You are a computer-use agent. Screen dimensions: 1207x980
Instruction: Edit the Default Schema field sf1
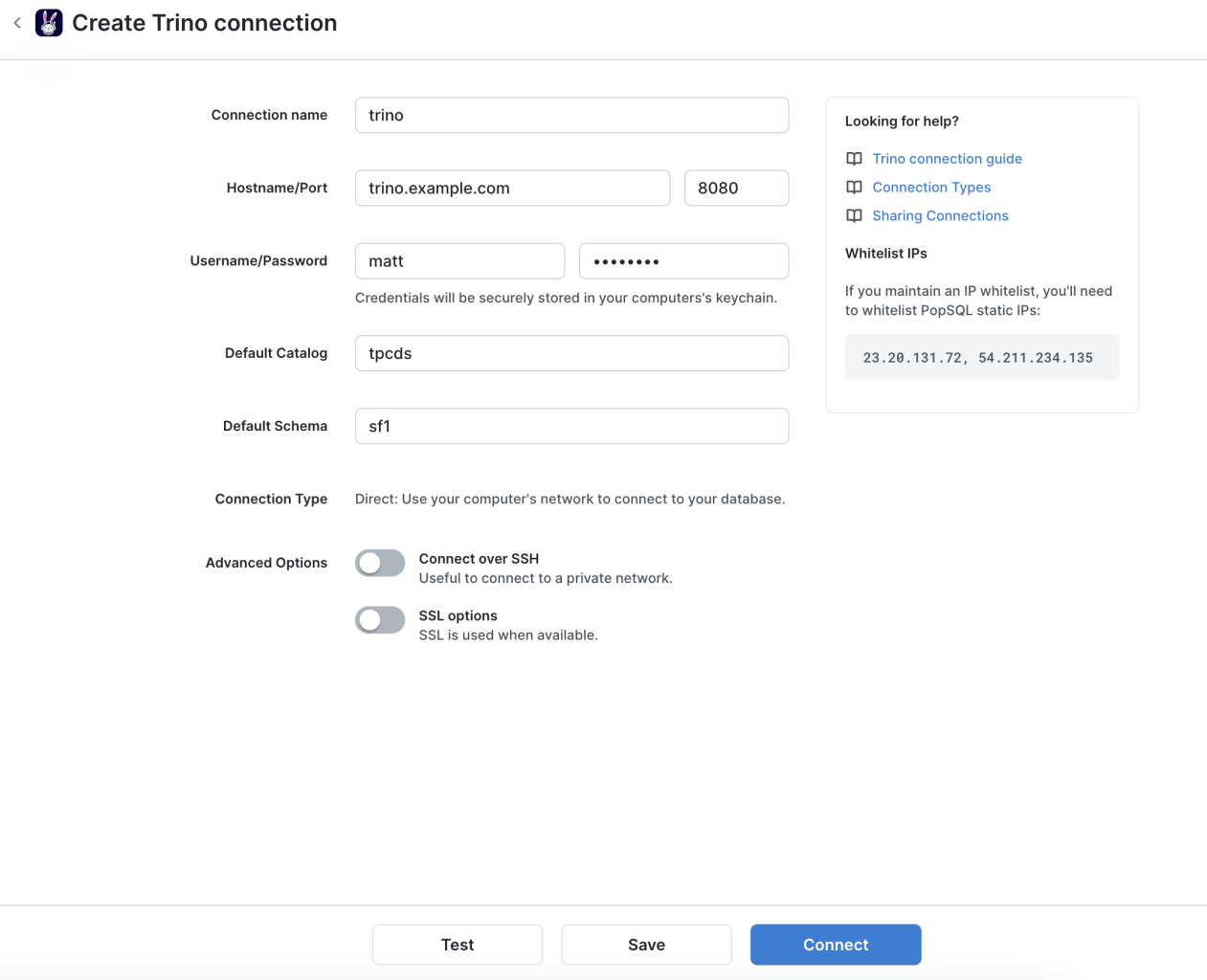click(571, 426)
